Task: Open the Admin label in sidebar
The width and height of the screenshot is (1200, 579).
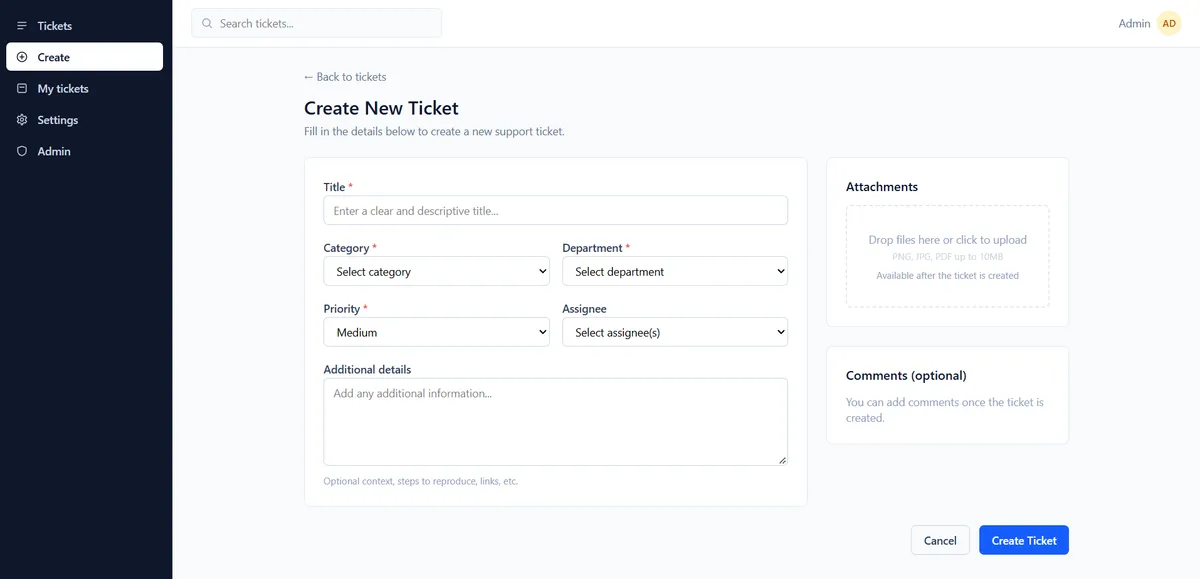Action: (54, 151)
